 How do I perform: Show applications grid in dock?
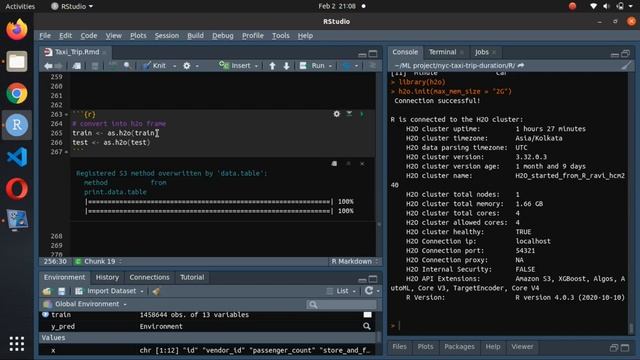(17, 344)
